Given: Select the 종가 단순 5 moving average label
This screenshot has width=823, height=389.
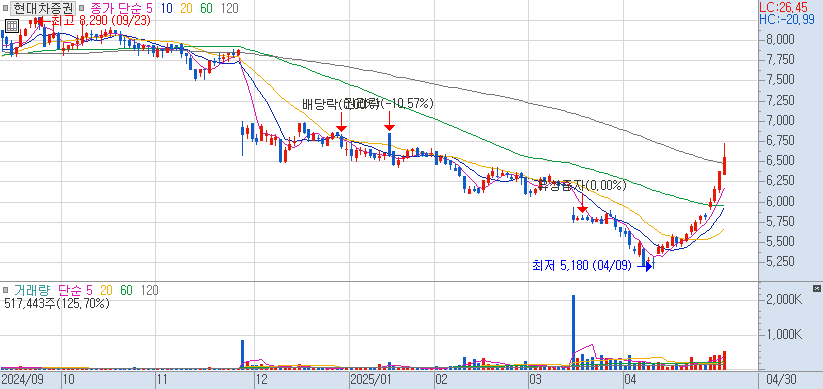Looking at the screenshot, I should pos(122,8).
